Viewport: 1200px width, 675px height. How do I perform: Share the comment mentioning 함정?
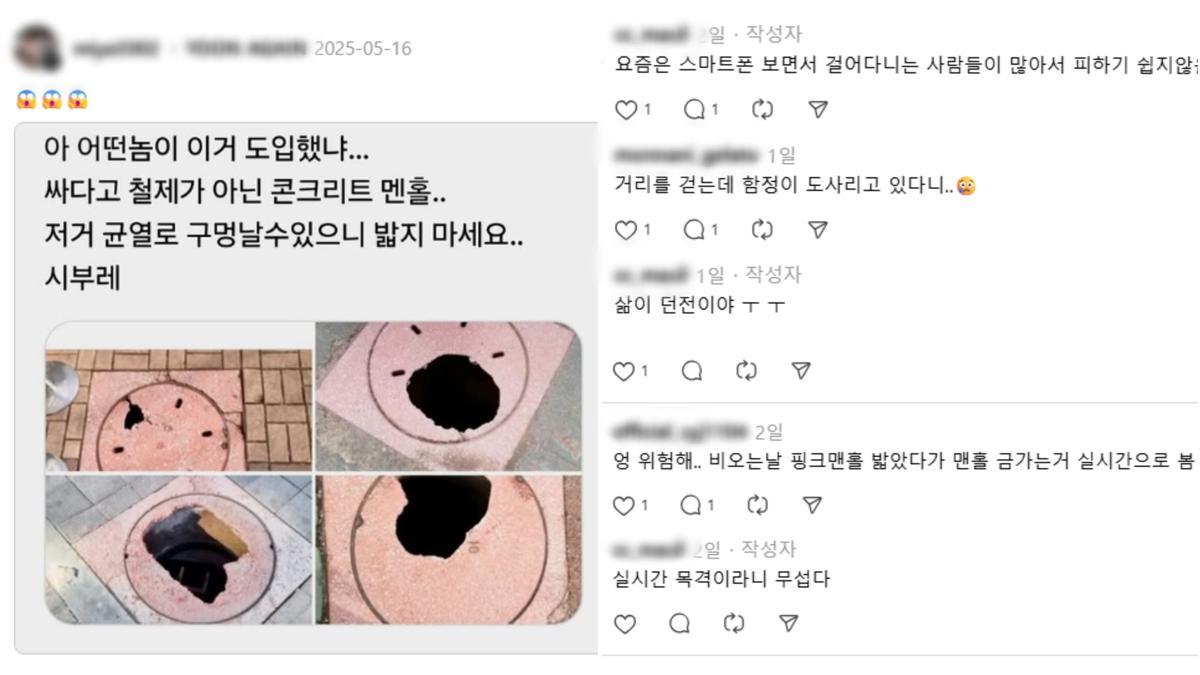click(x=818, y=230)
